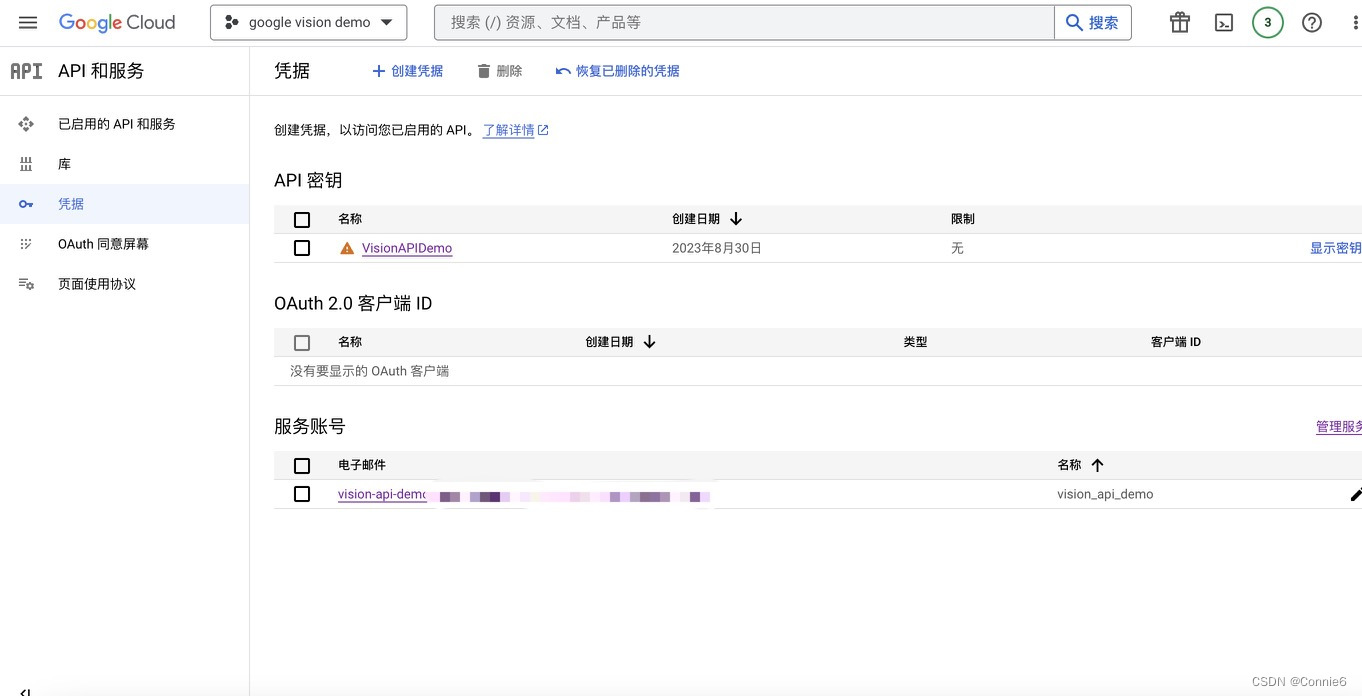Sort API keys by 创建日期 arrow
Viewport: 1362px width, 696px height.
(x=736, y=219)
